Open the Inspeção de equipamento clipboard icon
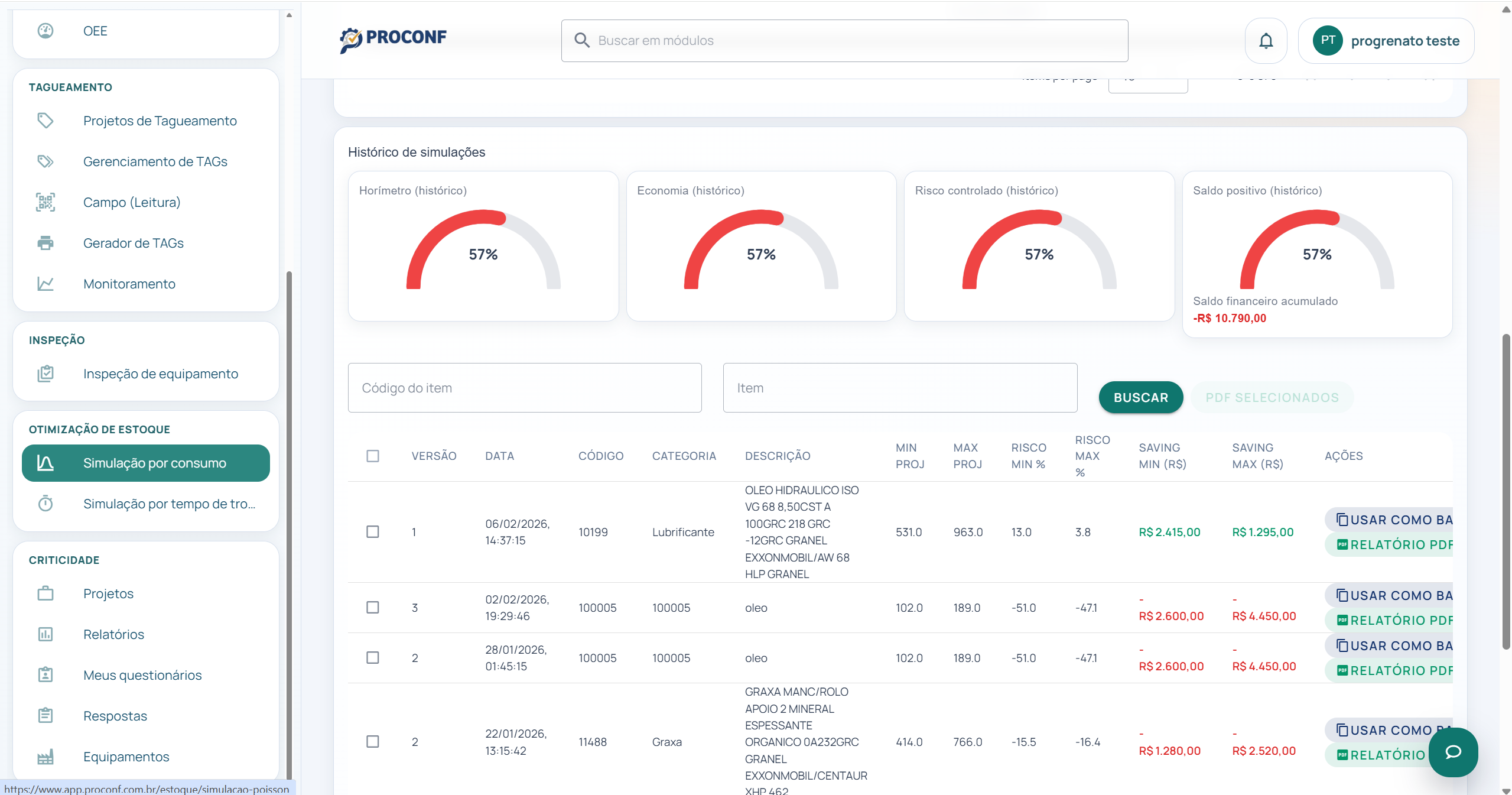The image size is (1512, 795). [x=45, y=374]
